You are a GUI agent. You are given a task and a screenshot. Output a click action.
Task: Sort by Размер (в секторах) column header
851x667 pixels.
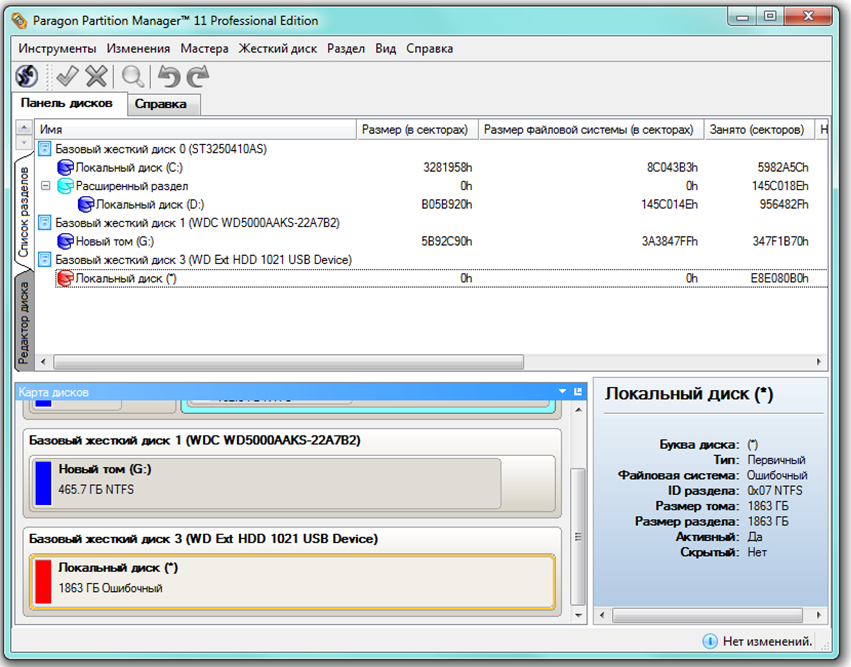click(x=417, y=130)
